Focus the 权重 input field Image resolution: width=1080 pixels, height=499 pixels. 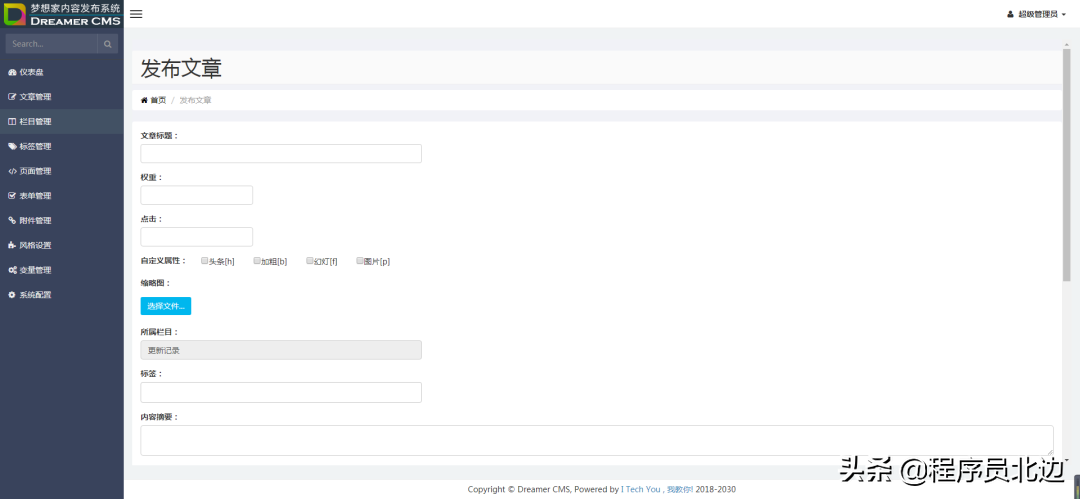pos(196,195)
